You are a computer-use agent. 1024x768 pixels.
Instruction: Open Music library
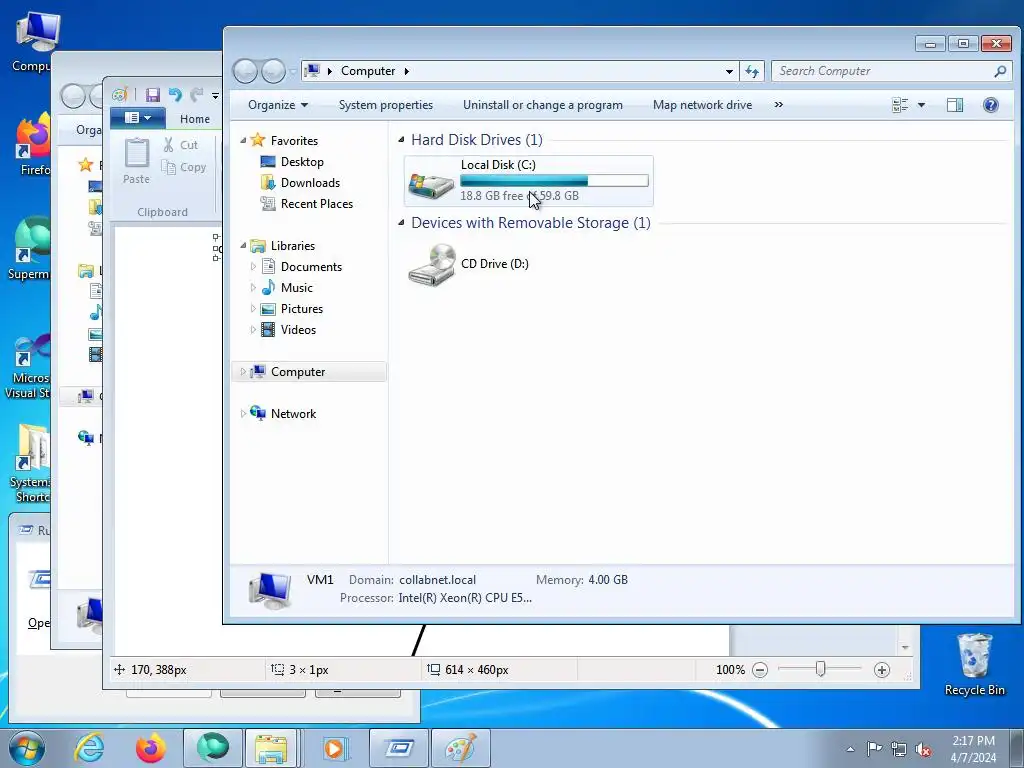point(296,287)
